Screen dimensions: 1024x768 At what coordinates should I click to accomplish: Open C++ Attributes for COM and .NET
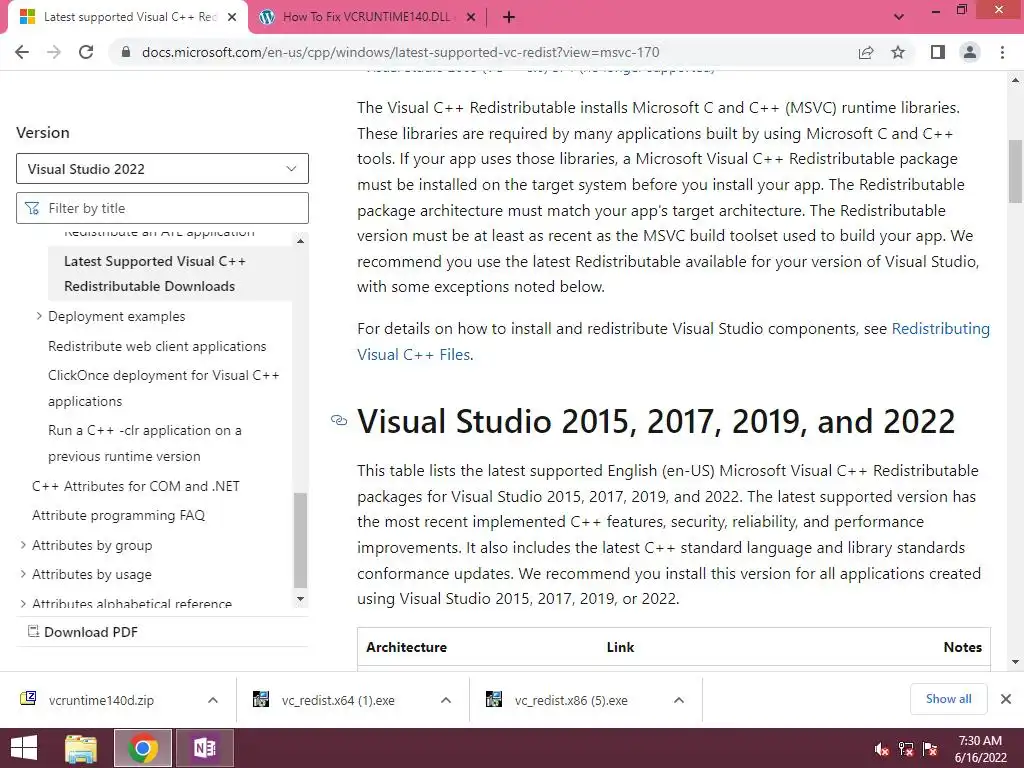tap(136, 486)
